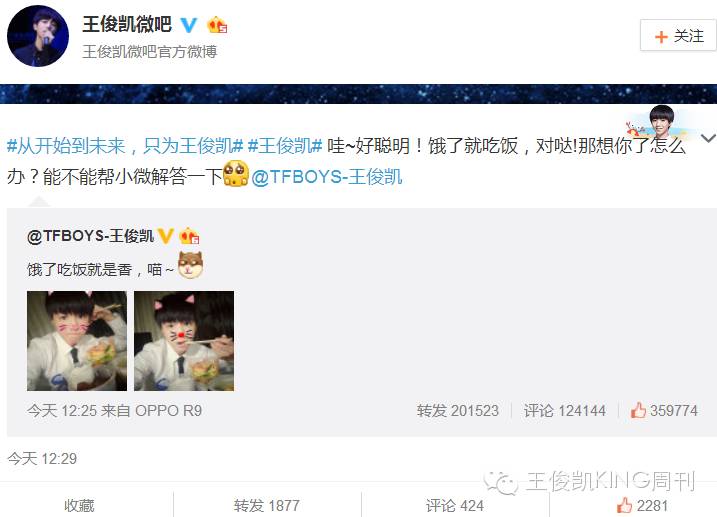
Task: Select the 收藏 tab at the bottom
Action: tap(79, 506)
